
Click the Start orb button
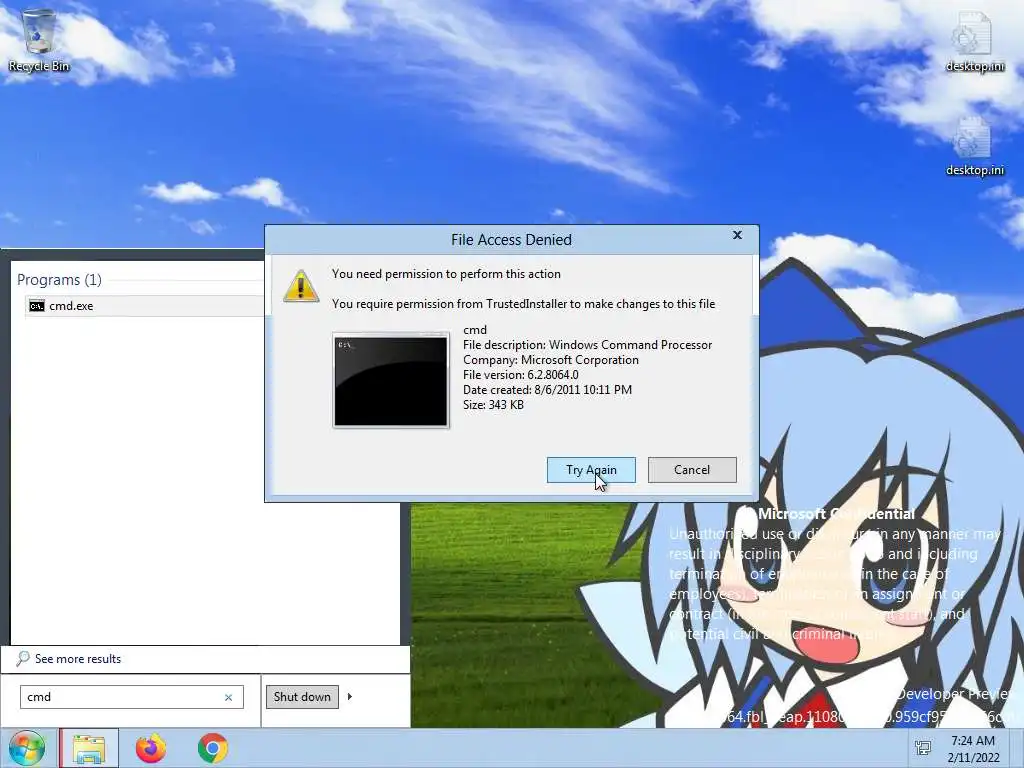(27, 748)
